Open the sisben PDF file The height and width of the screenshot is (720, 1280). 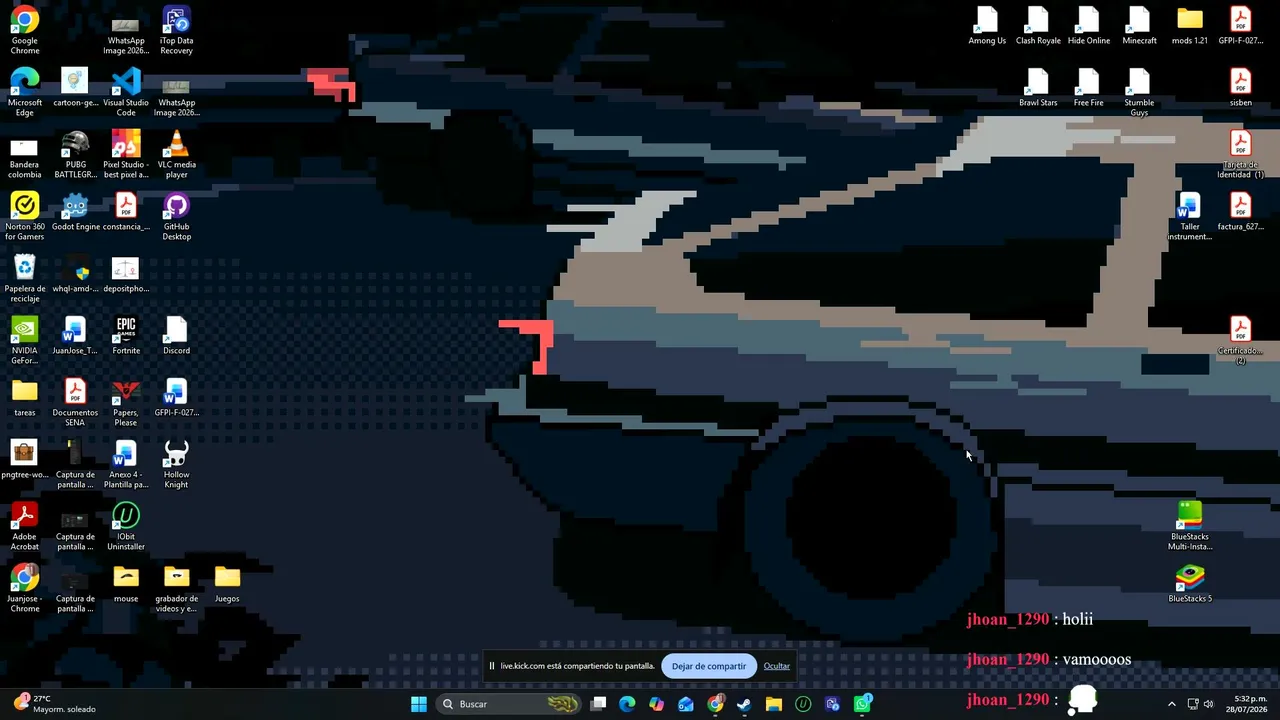tap(1241, 88)
